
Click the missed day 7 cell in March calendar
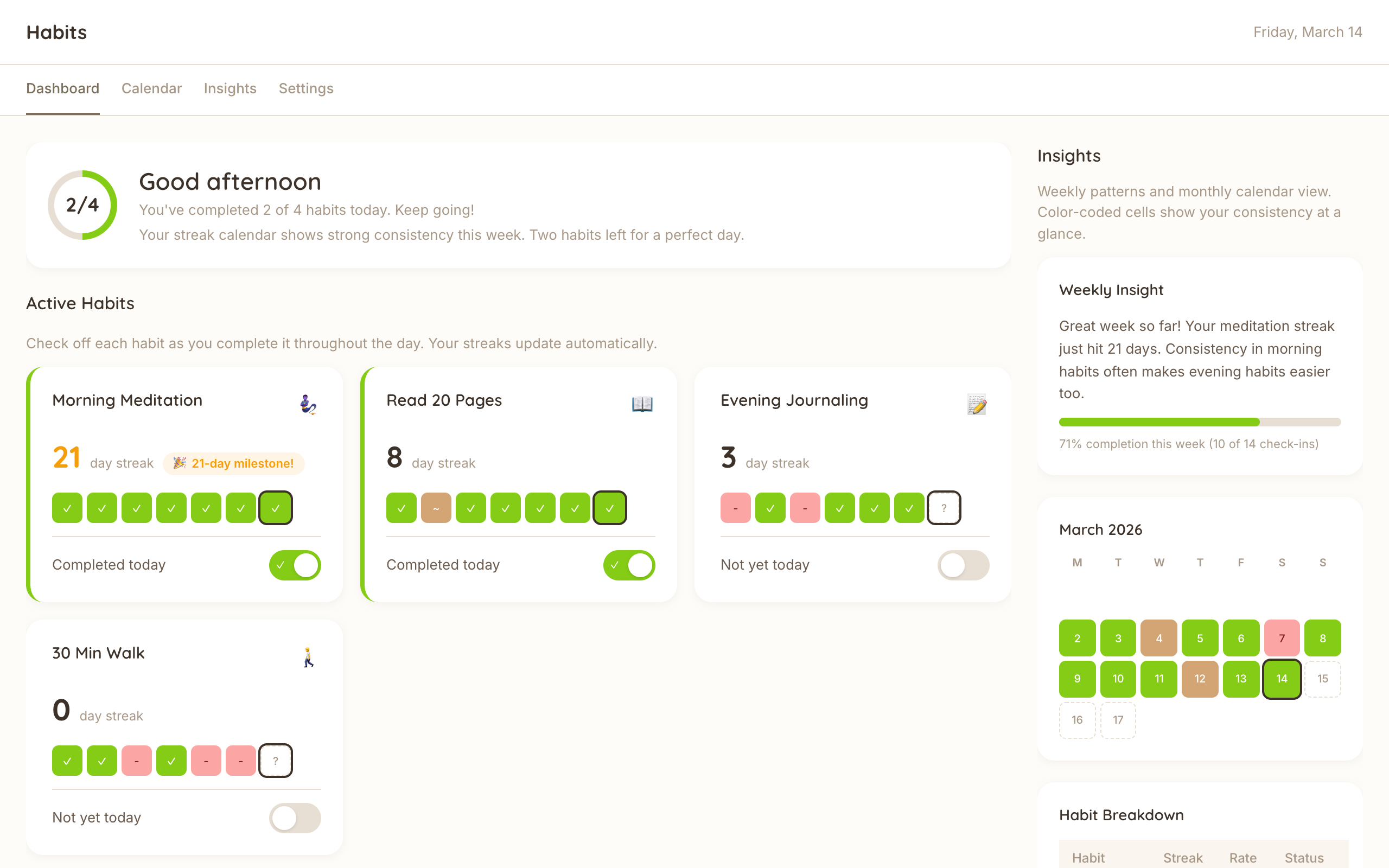click(1282, 638)
